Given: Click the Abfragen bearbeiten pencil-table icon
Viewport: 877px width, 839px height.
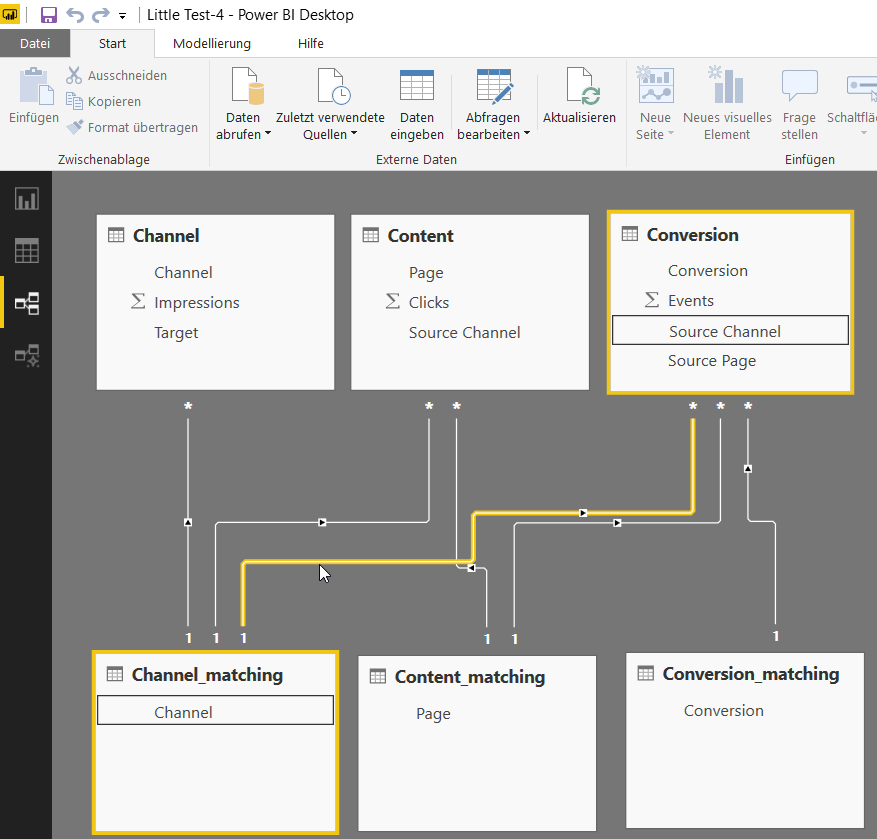Looking at the screenshot, I should coord(494,86).
